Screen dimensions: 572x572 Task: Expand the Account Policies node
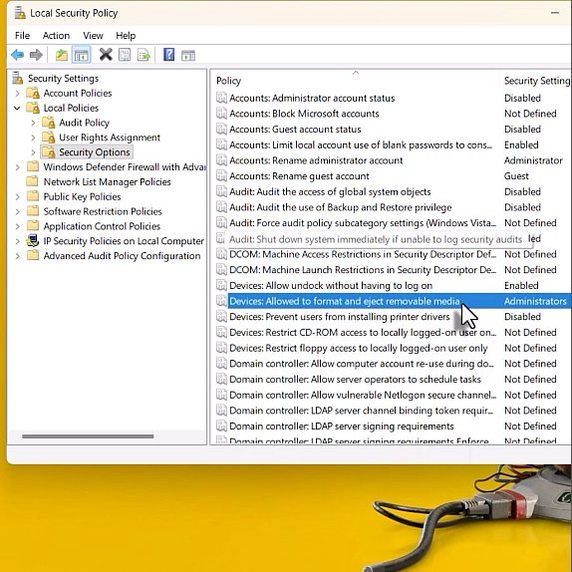(x=18, y=93)
